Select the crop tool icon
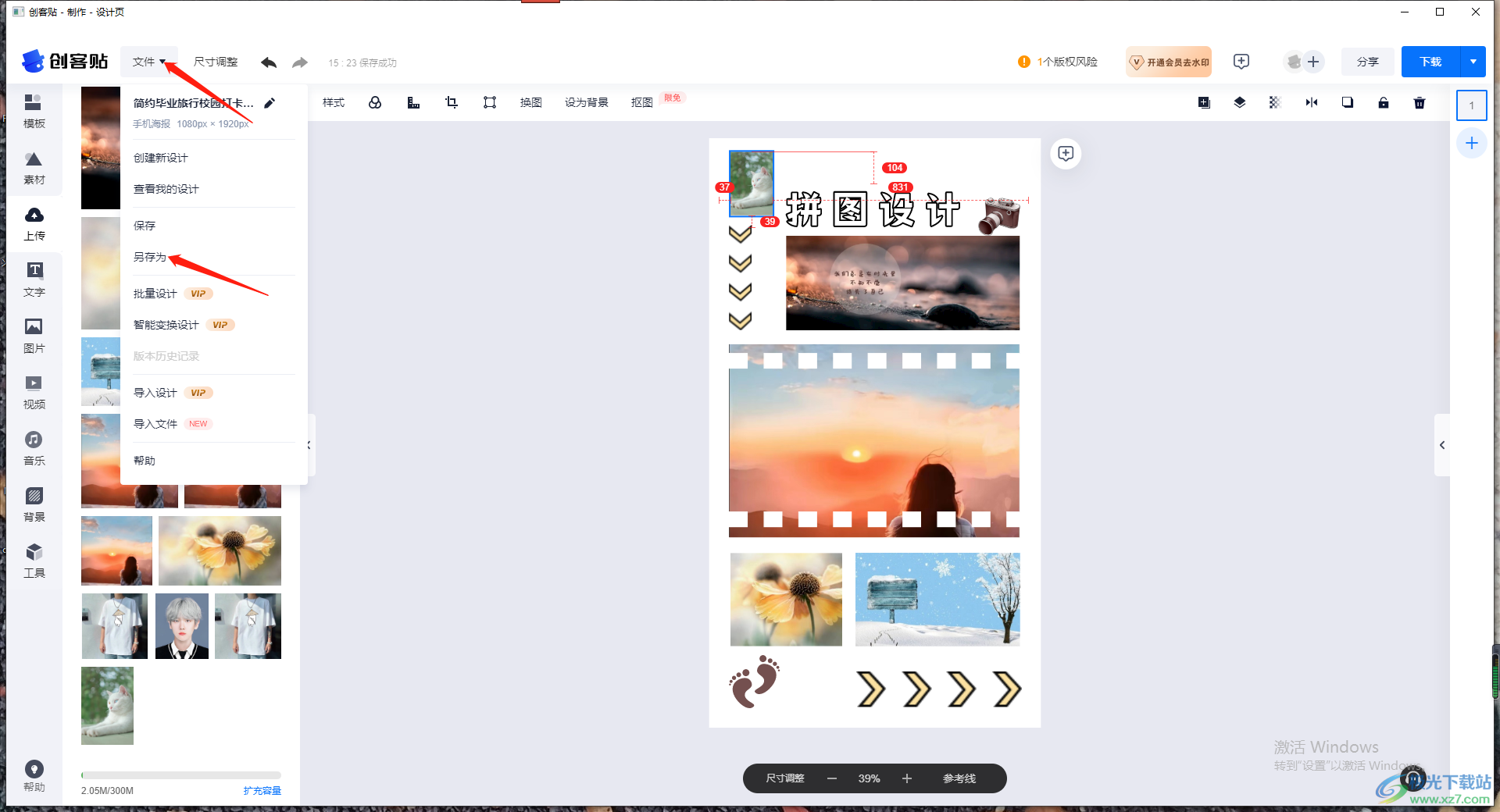 coord(452,102)
